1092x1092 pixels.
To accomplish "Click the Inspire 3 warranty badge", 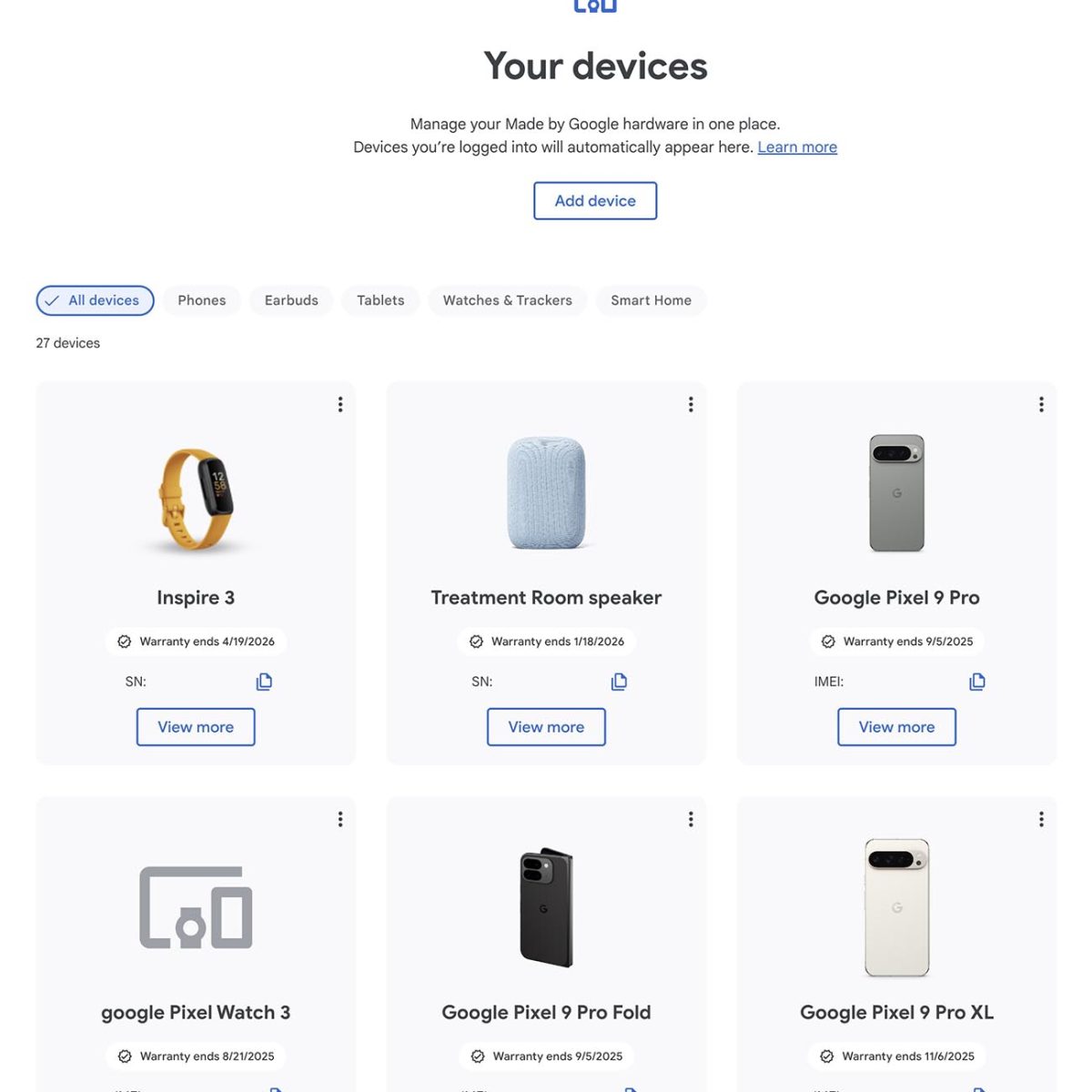I will [x=196, y=642].
